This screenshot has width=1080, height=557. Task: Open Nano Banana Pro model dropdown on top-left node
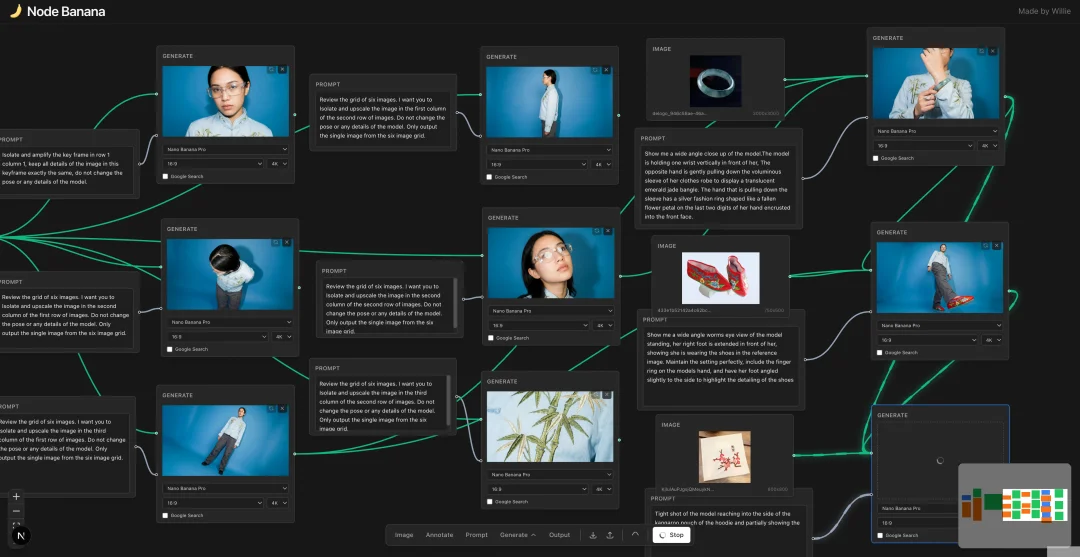point(226,149)
